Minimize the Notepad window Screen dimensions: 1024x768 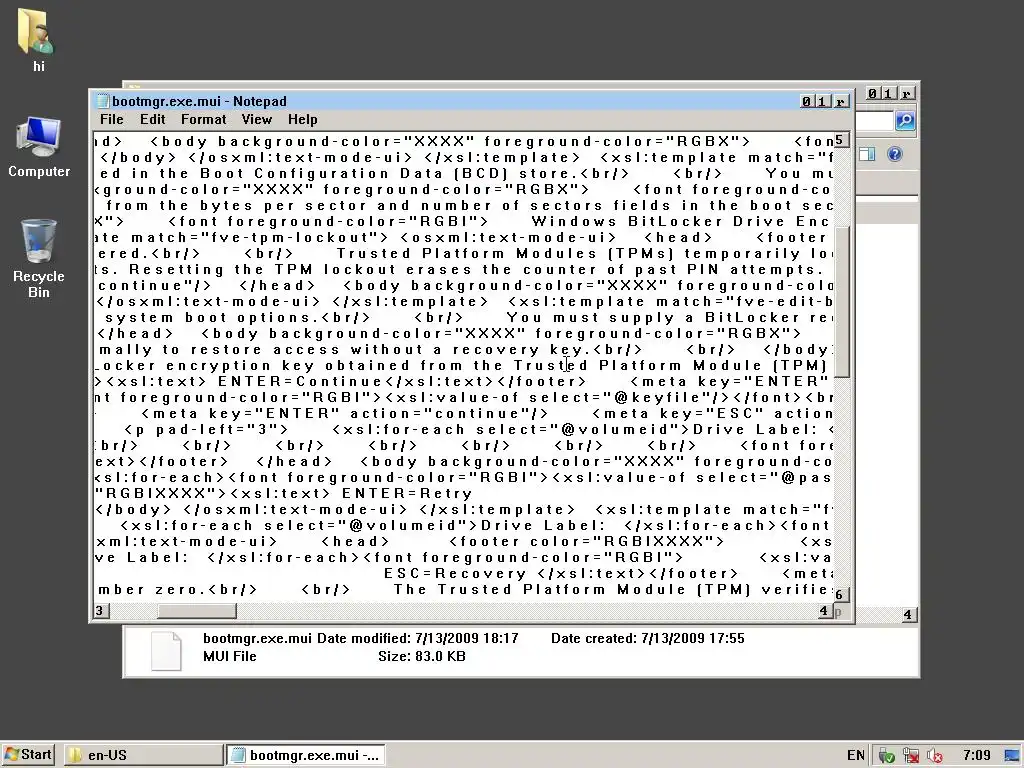(807, 101)
